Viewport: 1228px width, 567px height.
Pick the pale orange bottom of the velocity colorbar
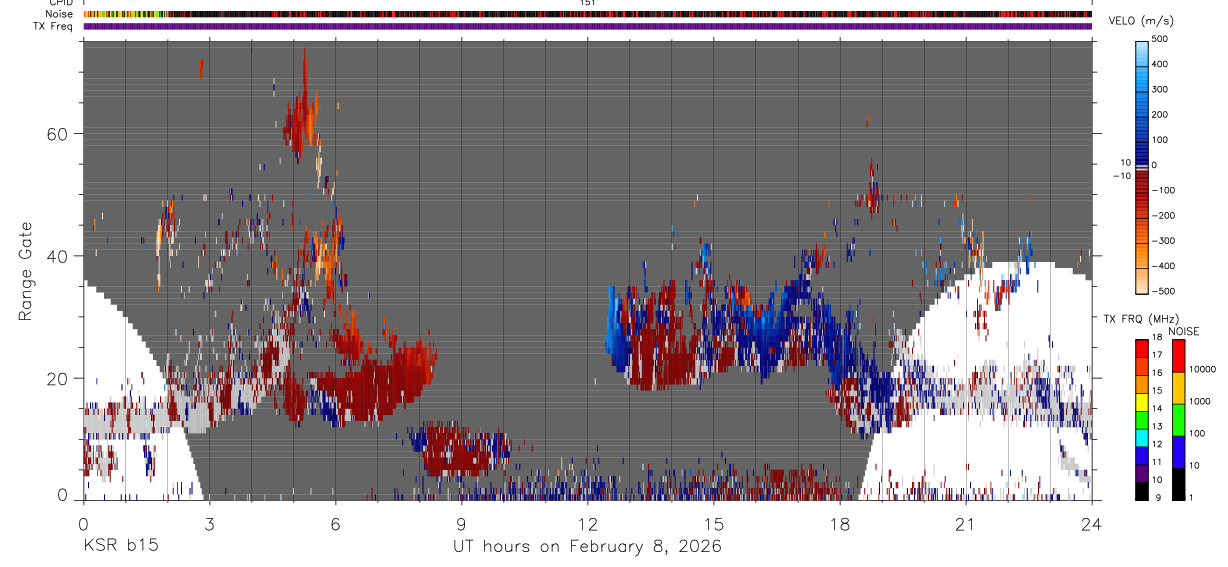click(1142, 280)
